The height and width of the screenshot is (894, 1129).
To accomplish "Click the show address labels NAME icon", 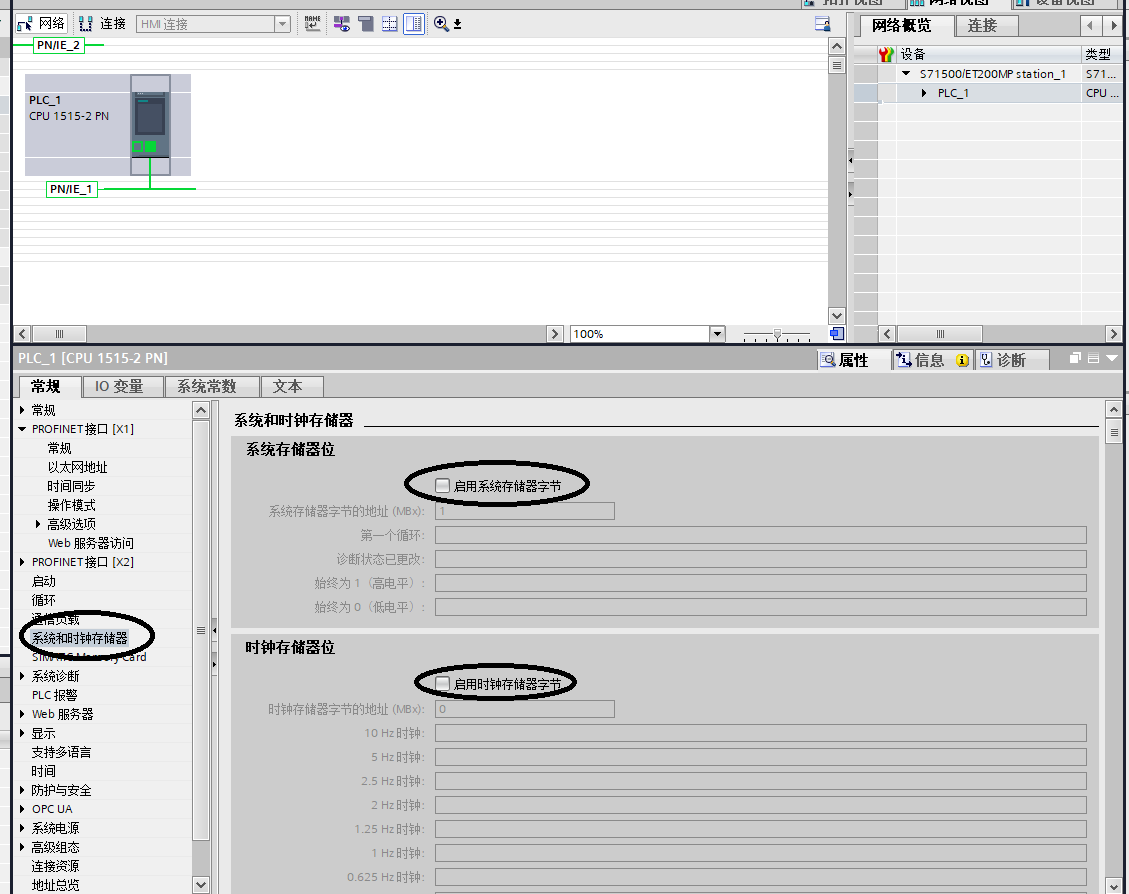I will point(313,24).
